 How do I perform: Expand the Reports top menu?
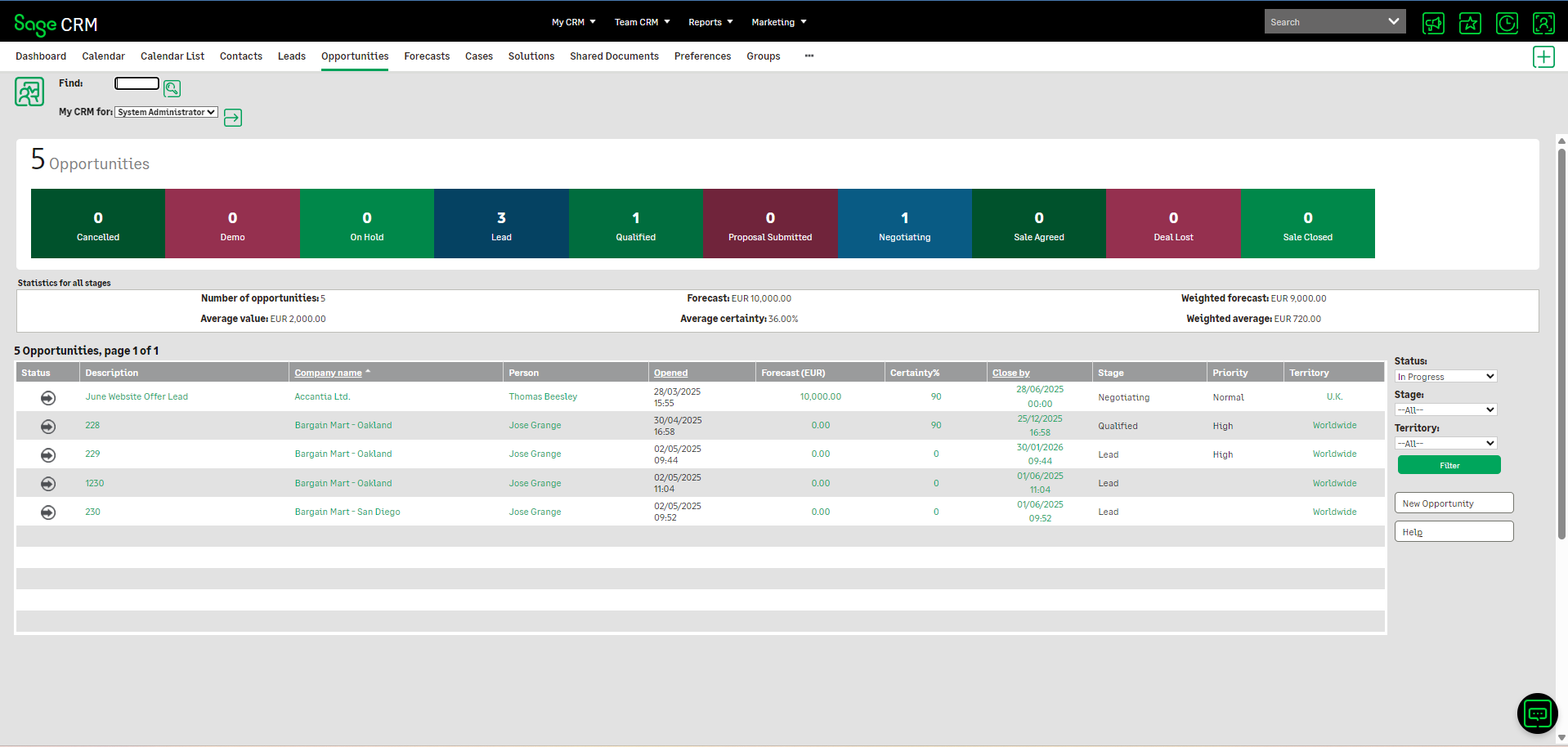point(710,22)
